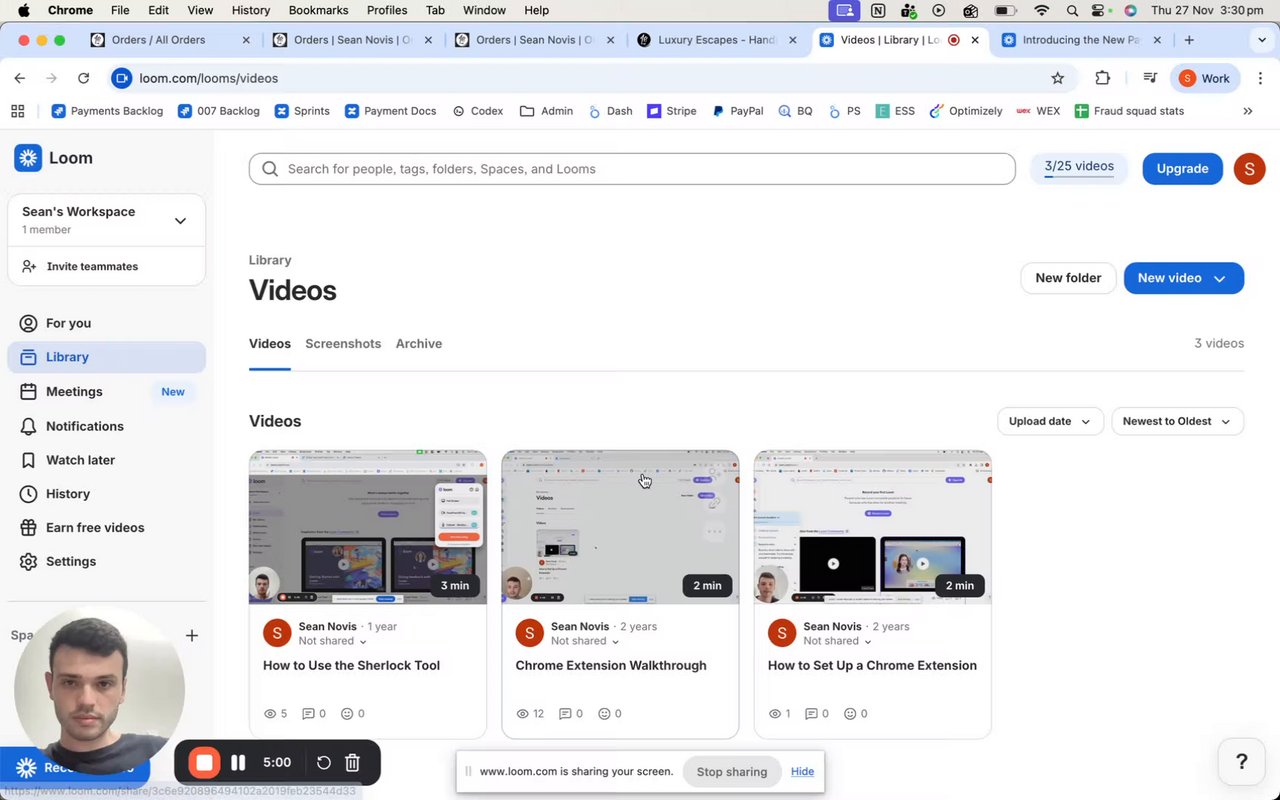Open the help question mark button
The image size is (1280, 800).
tap(1242, 762)
